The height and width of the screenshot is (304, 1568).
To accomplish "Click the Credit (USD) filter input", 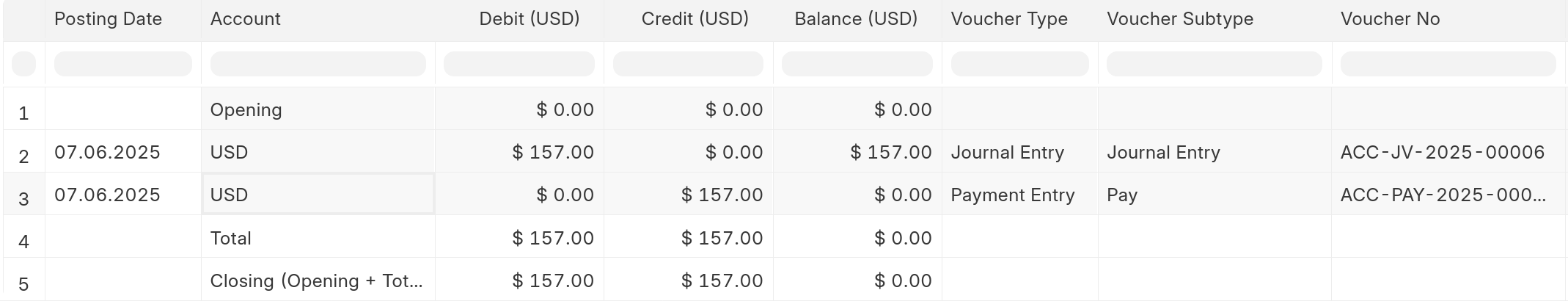I will coord(688,64).
